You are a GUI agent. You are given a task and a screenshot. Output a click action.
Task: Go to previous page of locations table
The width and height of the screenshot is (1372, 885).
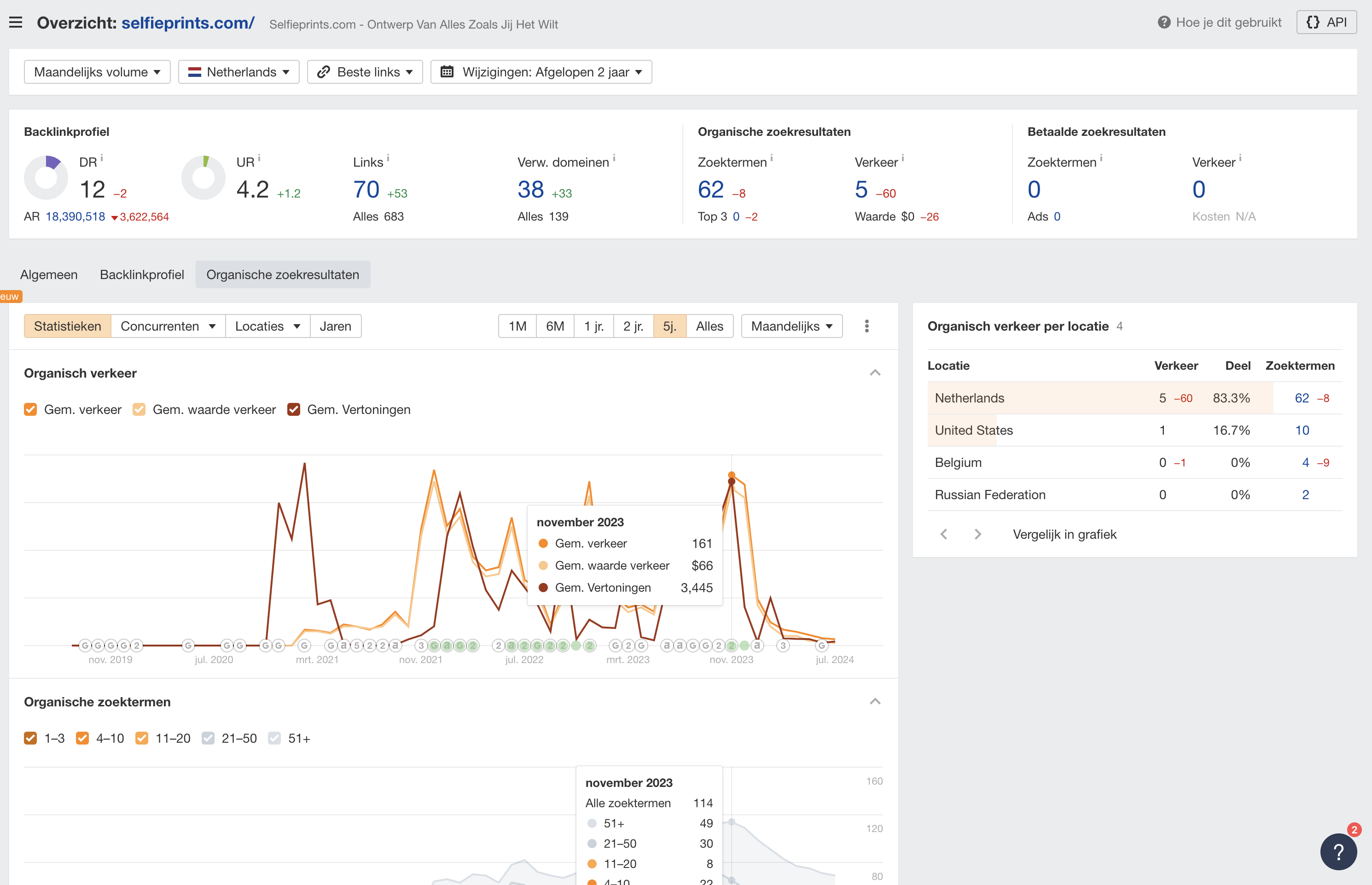[x=944, y=535]
